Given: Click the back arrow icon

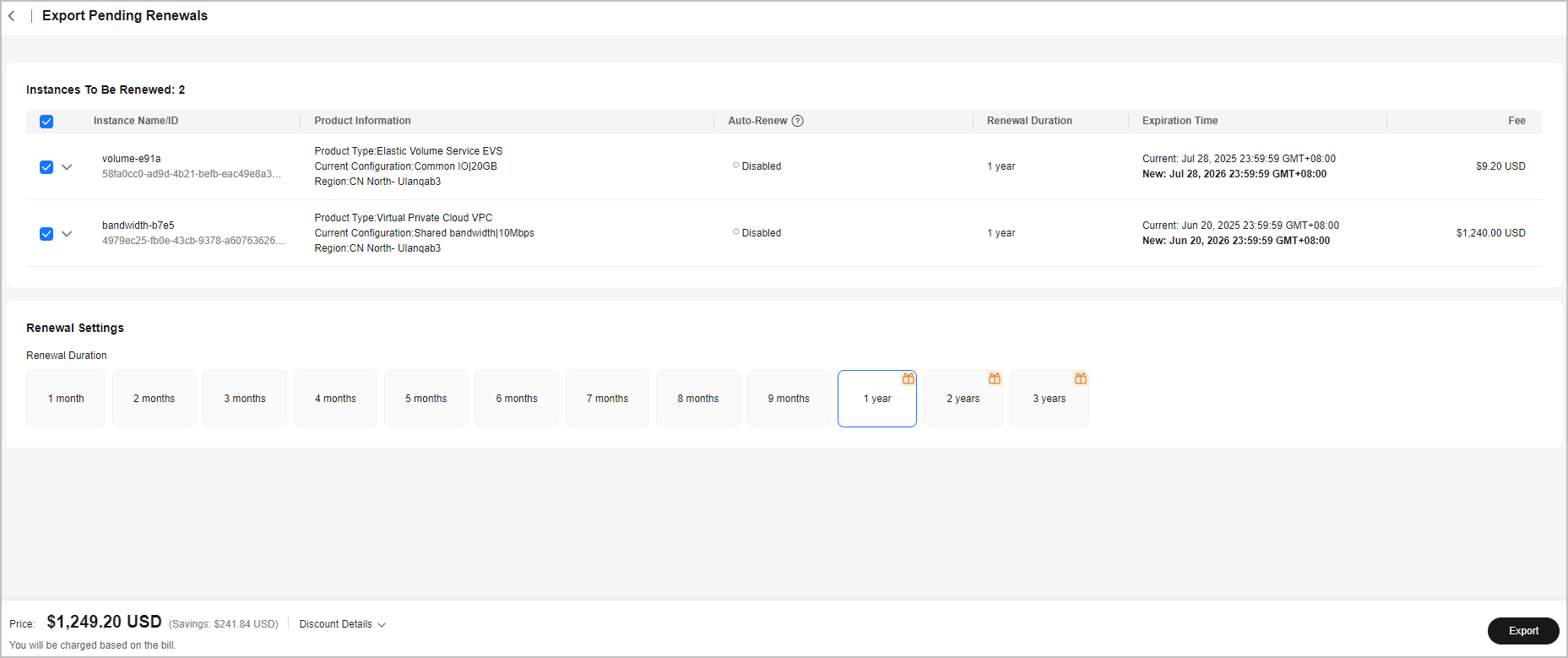Looking at the screenshot, I should point(12,16).
